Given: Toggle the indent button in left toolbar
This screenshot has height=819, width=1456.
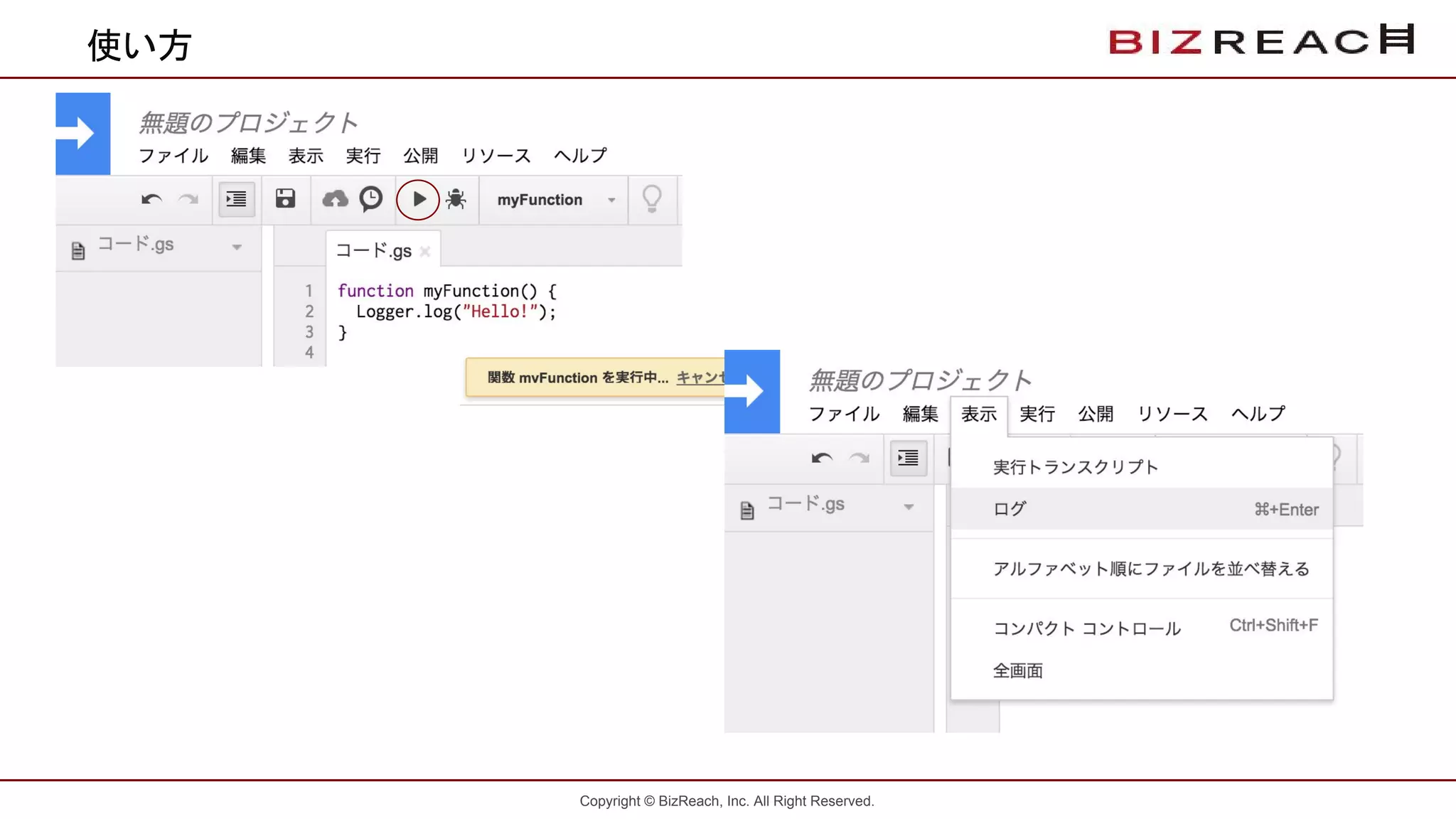Looking at the screenshot, I should tap(236, 200).
